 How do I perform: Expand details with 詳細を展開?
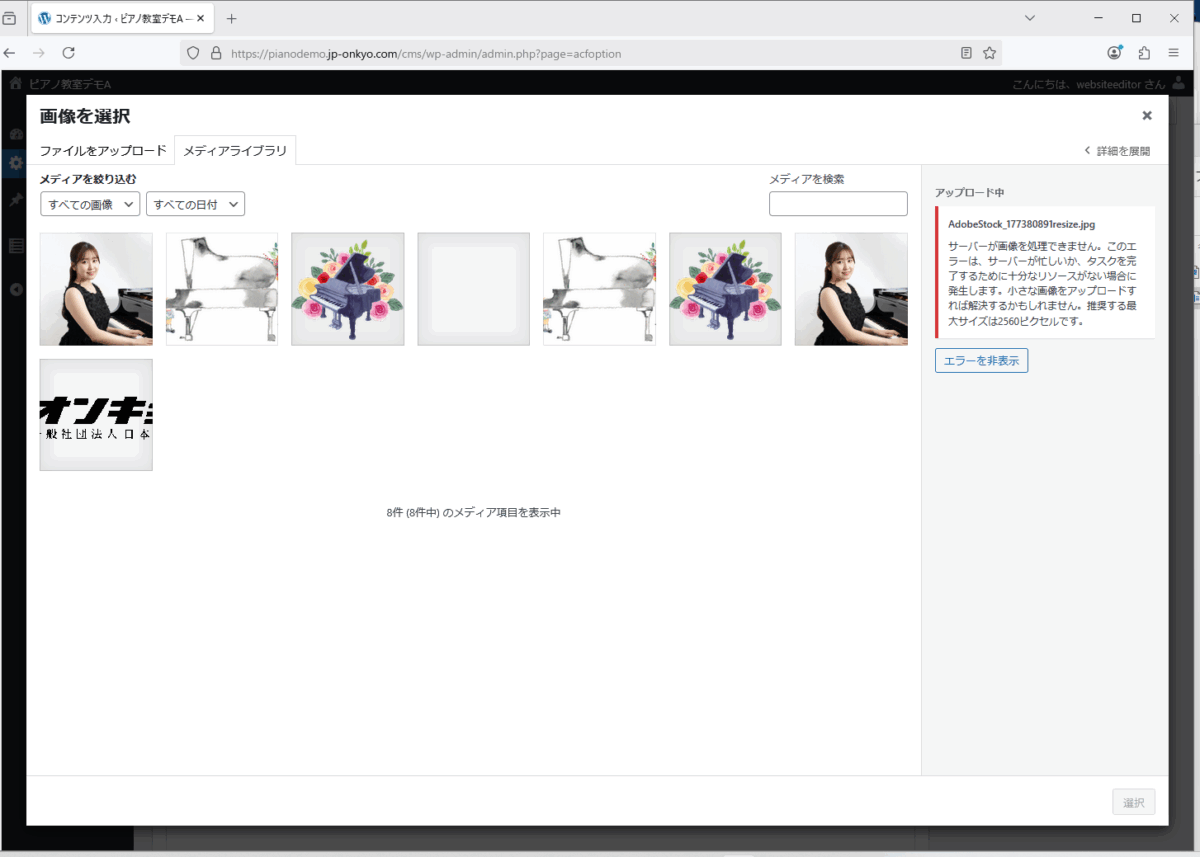pyautogui.click(x=1117, y=151)
